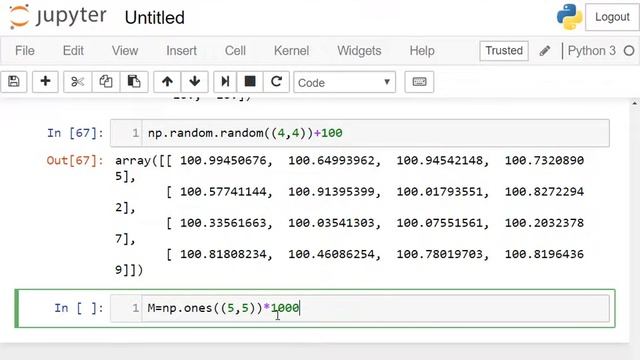
Task: Open the cell type Code dropdown
Action: [344, 82]
